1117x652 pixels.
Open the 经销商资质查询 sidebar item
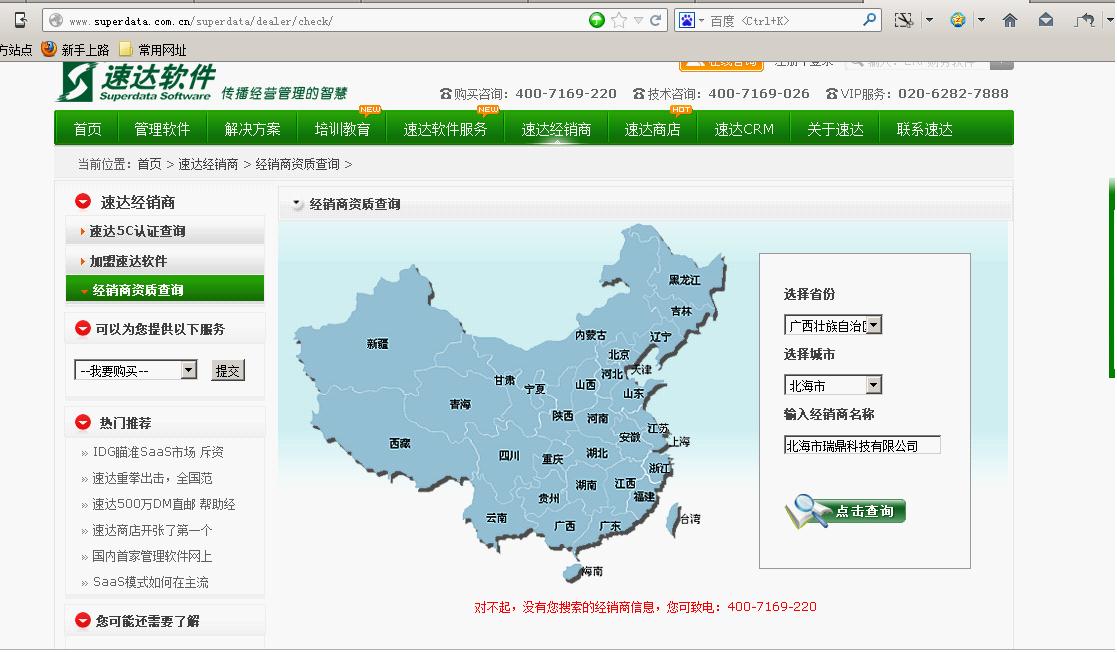(165, 289)
